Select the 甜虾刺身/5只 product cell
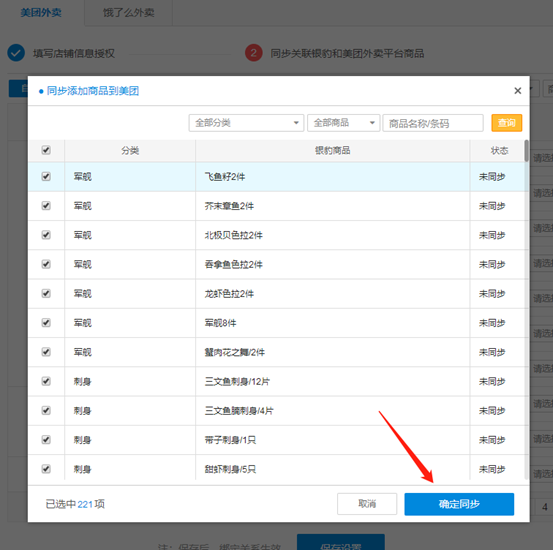Image resolution: width=553 pixels, height=550 pixels. point(333,467)
